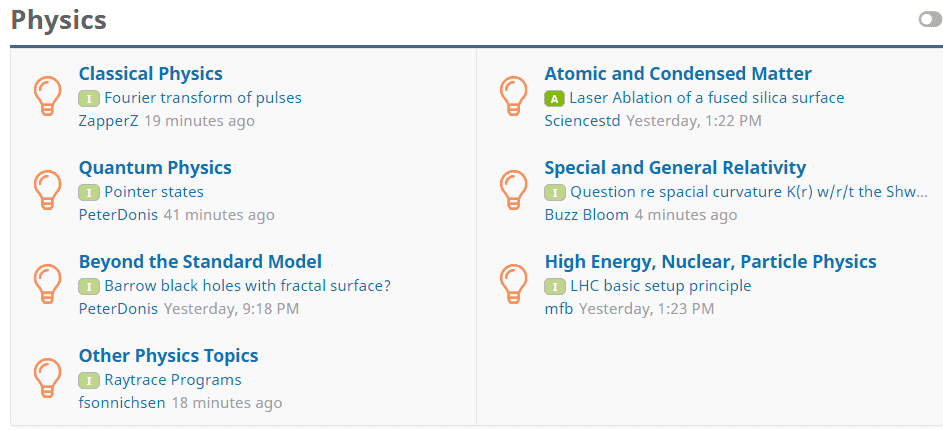Image resolution: width=943 pixels, height=430 pixels.
Task: Open Buzz Bloom's profile link
Action: (x=586, y=215)
